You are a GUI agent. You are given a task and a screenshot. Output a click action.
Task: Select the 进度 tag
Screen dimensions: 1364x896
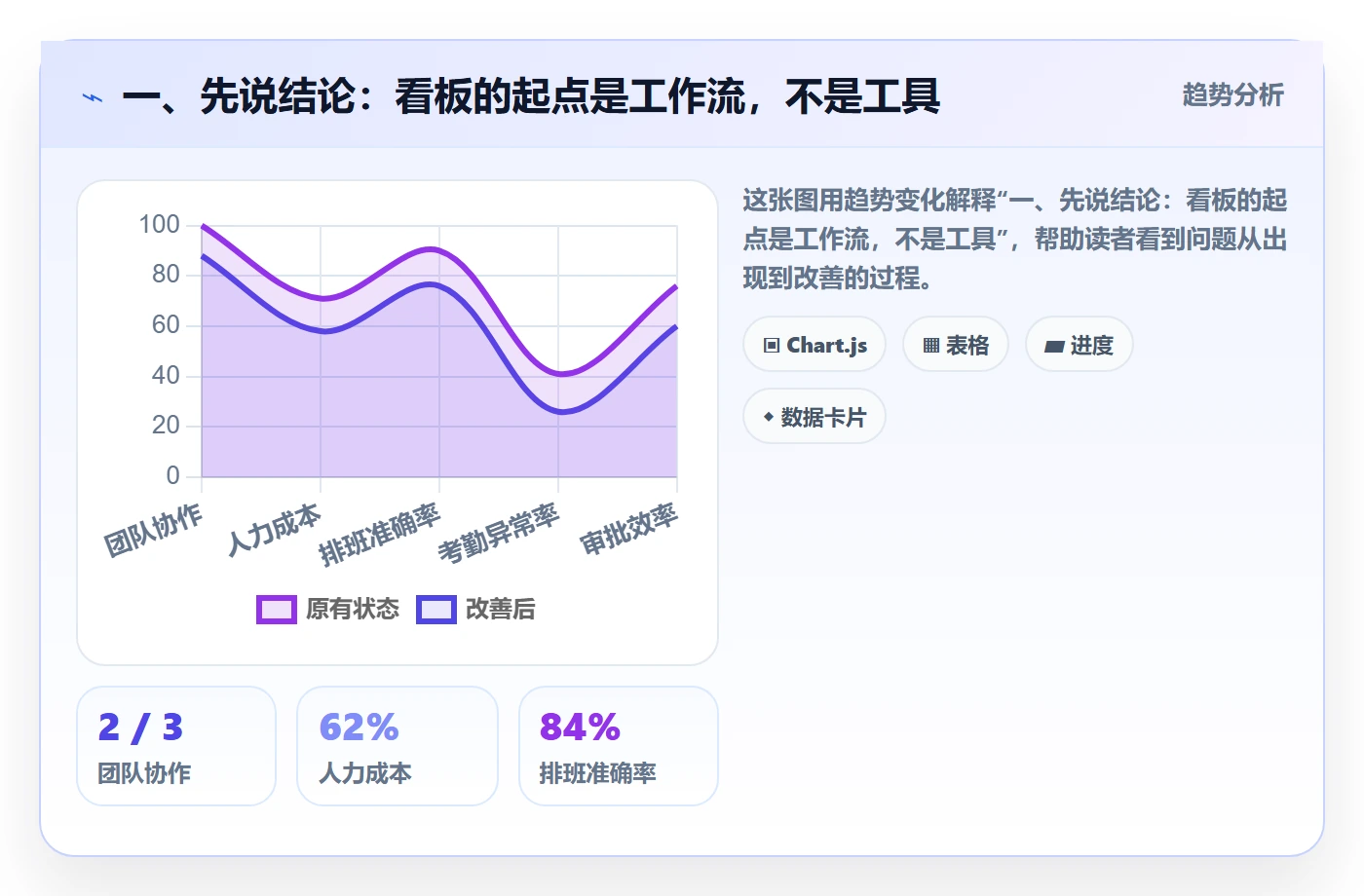click(1080, 345)
